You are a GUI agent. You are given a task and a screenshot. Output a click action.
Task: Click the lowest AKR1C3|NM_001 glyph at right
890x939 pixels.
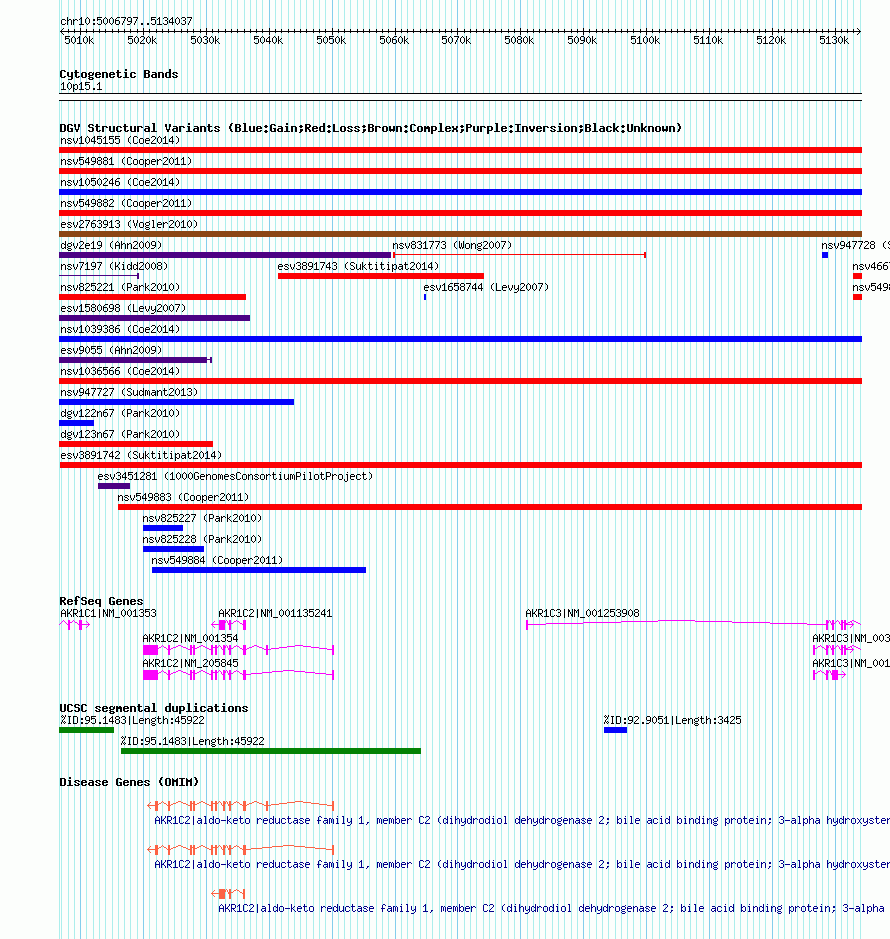pyautogui.click(x=830, y=675)
